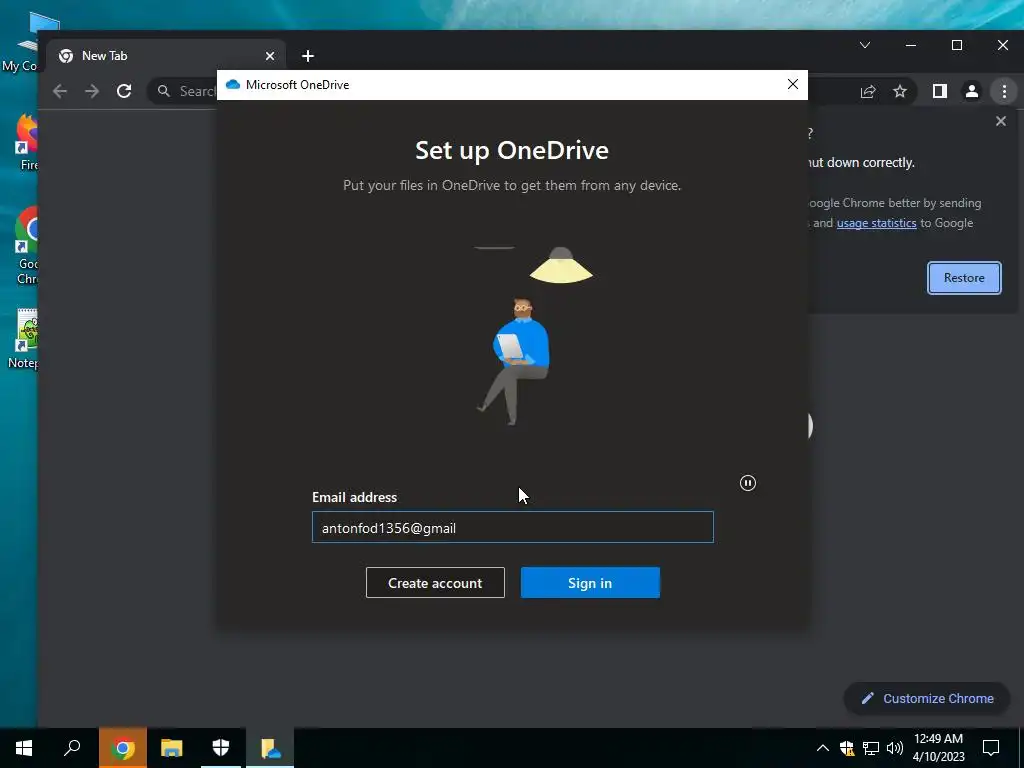This screenshot has height=768, width=1024.
Task: Click Customize Chrome button
Action: [x=927, y=698]
